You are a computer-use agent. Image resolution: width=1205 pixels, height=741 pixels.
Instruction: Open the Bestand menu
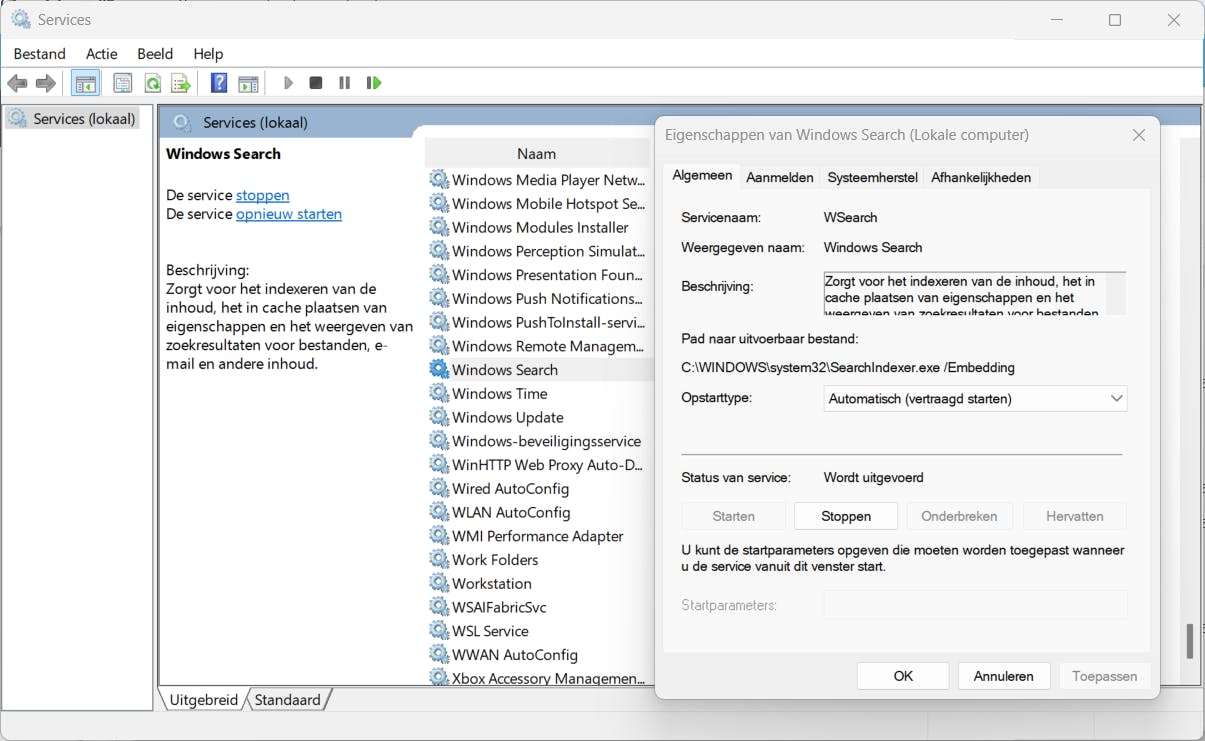[x=40, y=54]
